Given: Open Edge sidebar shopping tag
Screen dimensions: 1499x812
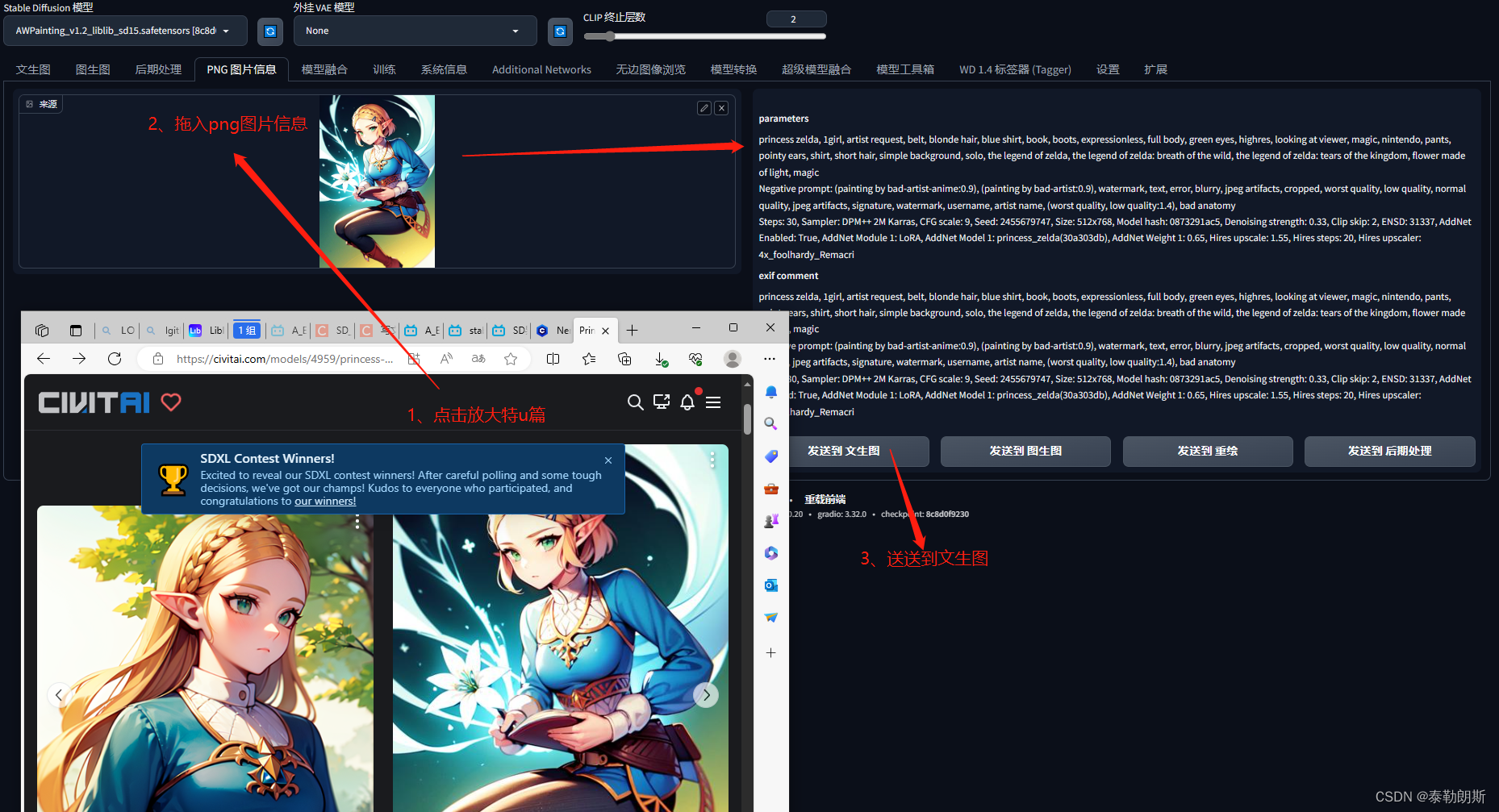Looking at the screenshot, I should pos(771,456).
